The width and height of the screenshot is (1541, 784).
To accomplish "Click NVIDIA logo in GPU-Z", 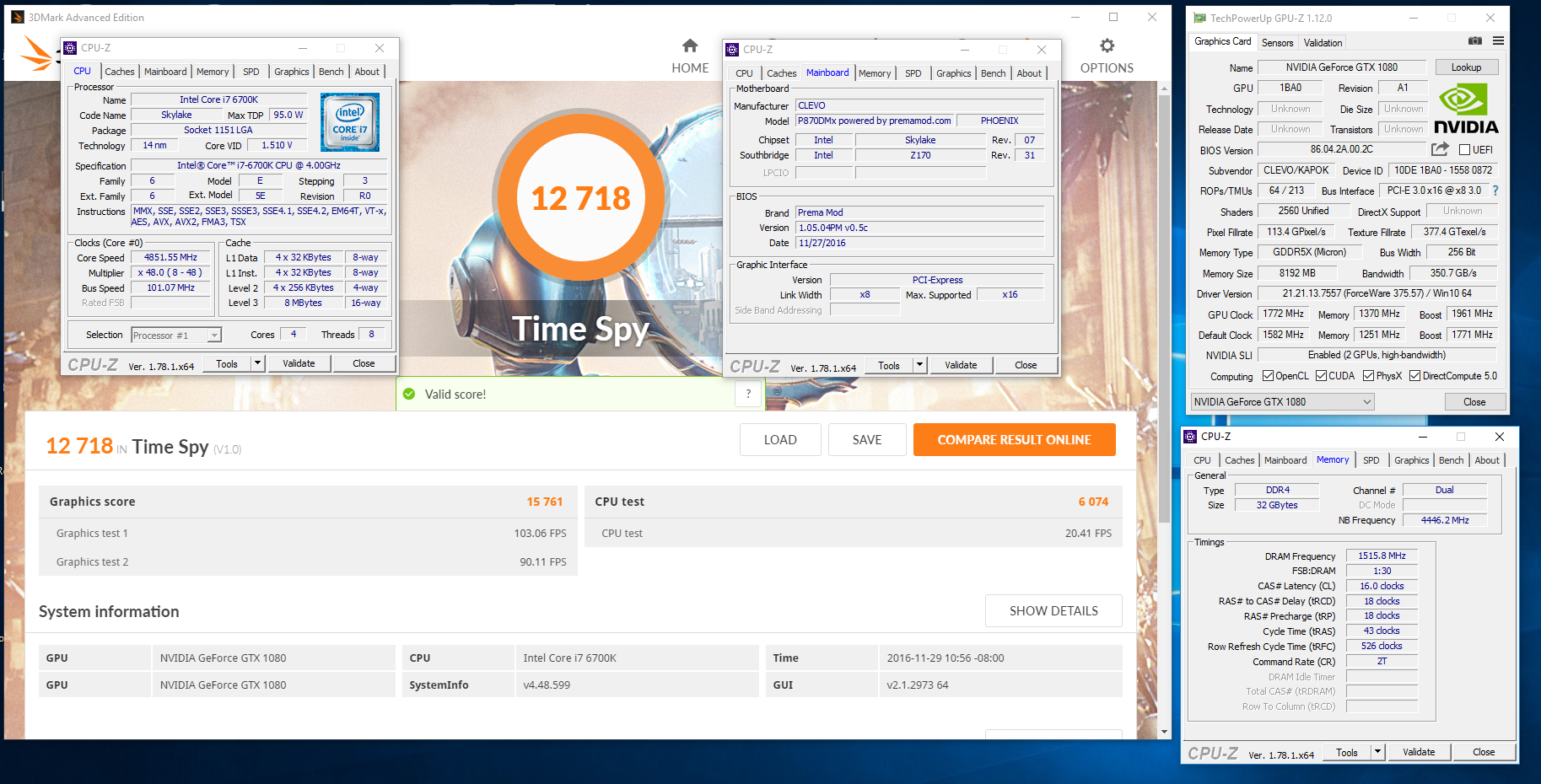I will pyautogui.click(x=1466, y=109).
